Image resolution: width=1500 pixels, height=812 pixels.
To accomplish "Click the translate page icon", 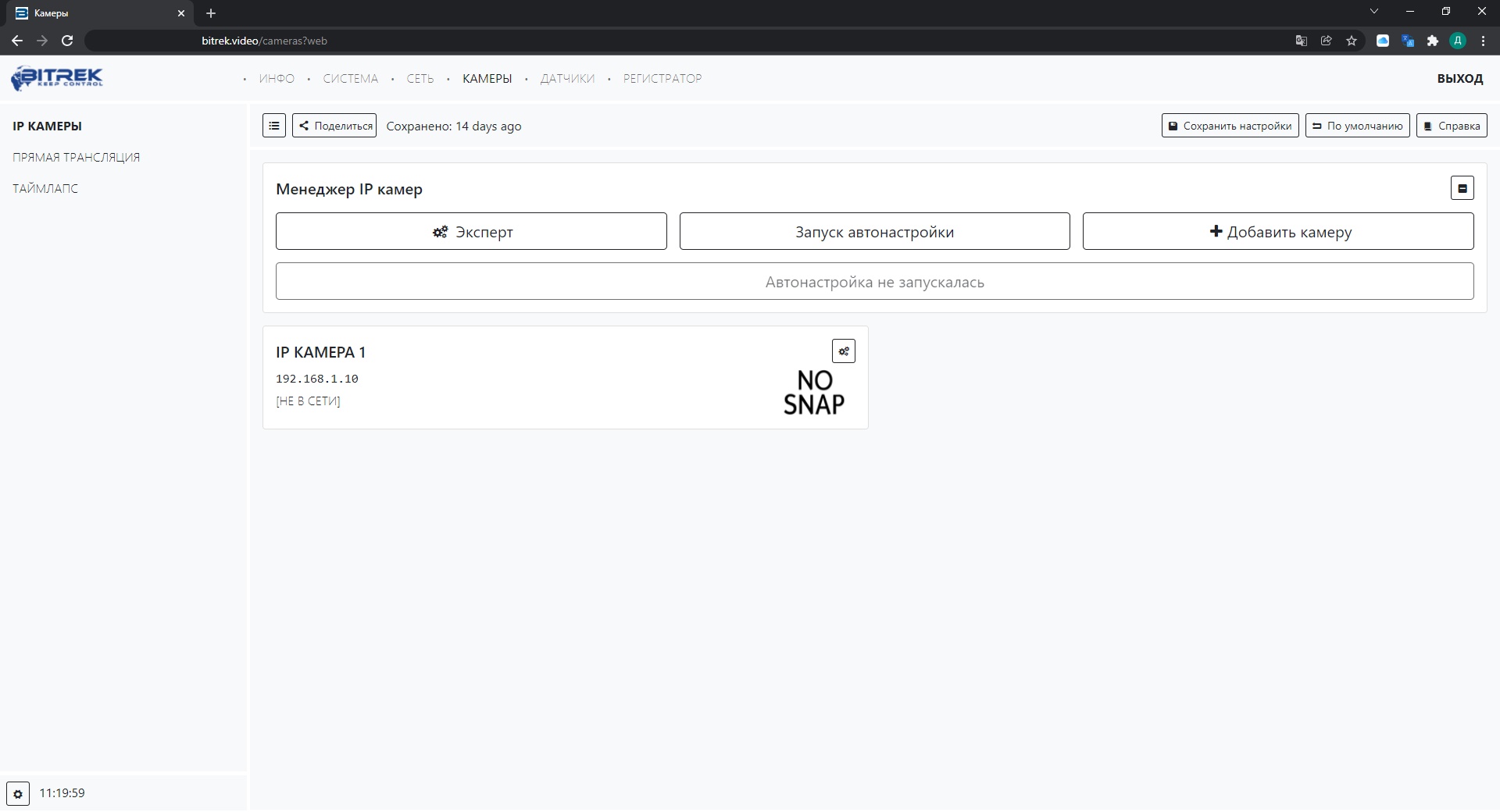I will point(1301,41).
